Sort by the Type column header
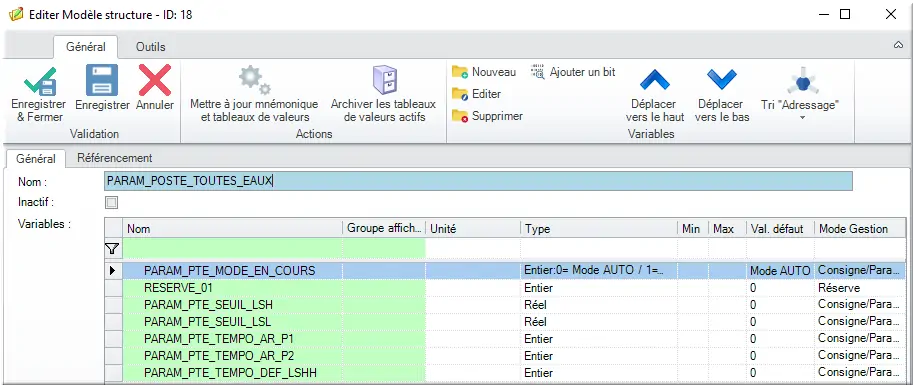 (x=599, y=229)
